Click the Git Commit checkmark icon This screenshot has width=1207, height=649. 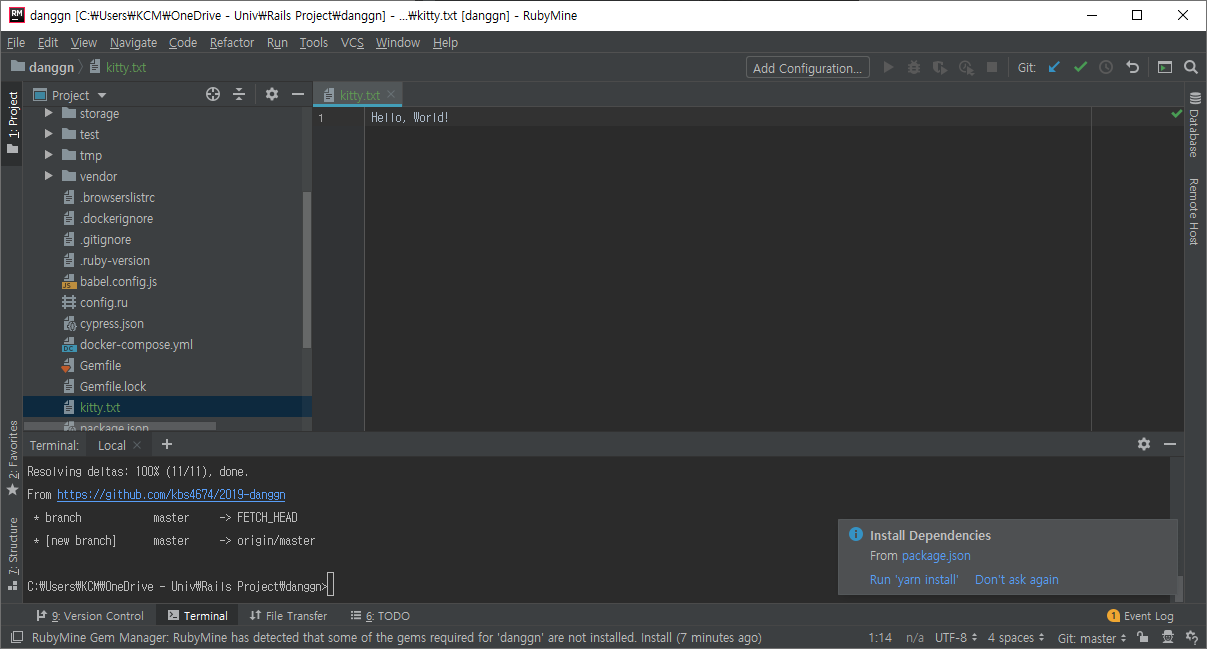[x=1080, y=68]
